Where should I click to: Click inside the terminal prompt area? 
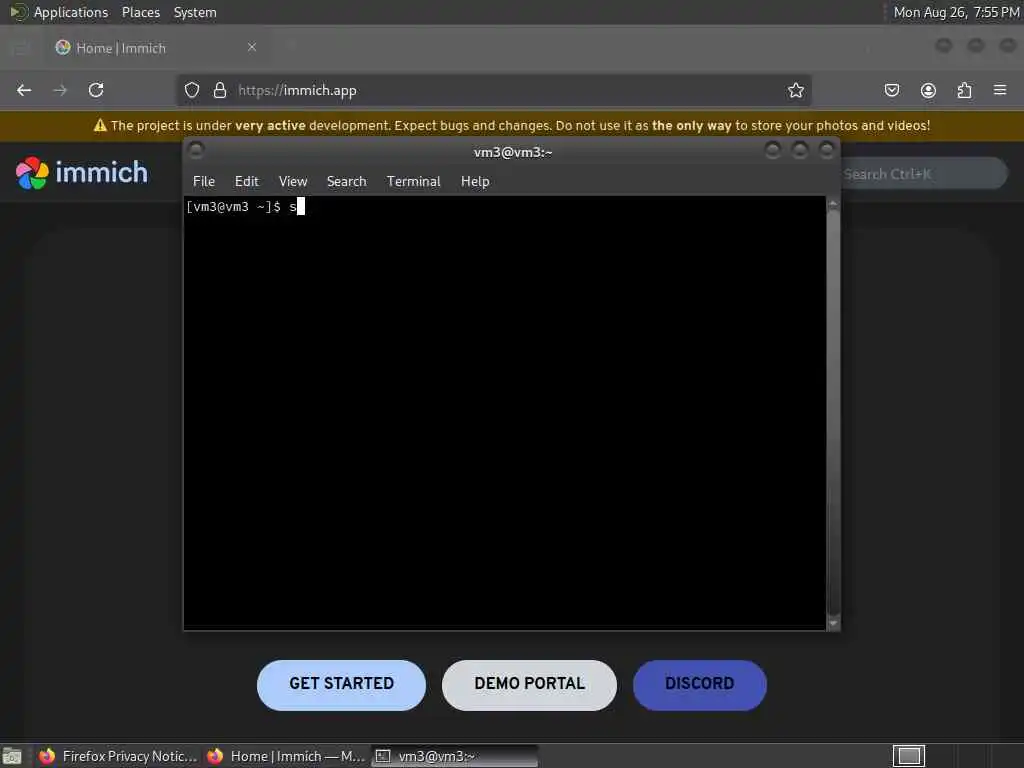click(504, 413)
